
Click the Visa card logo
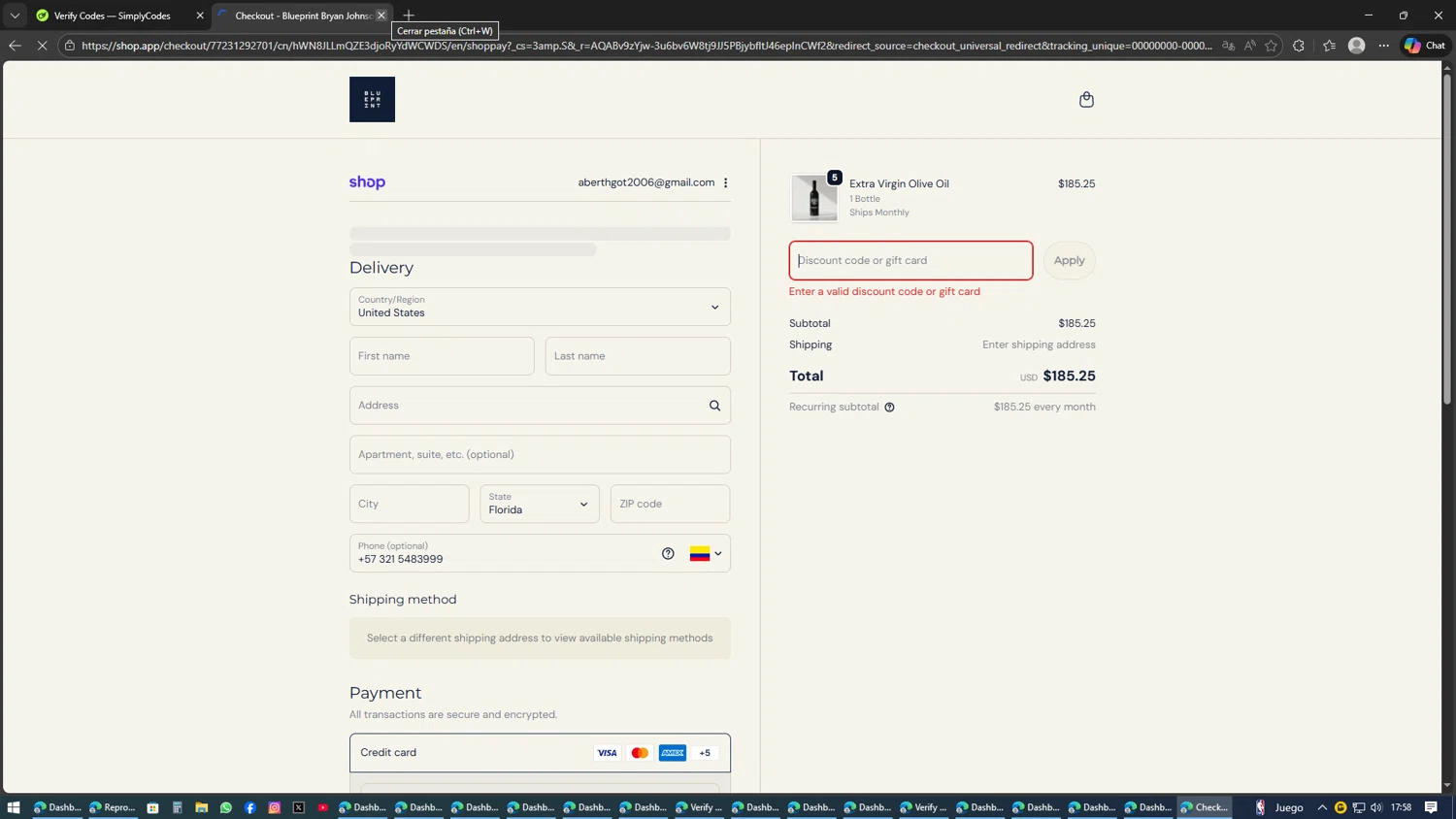tap(607, 753)
